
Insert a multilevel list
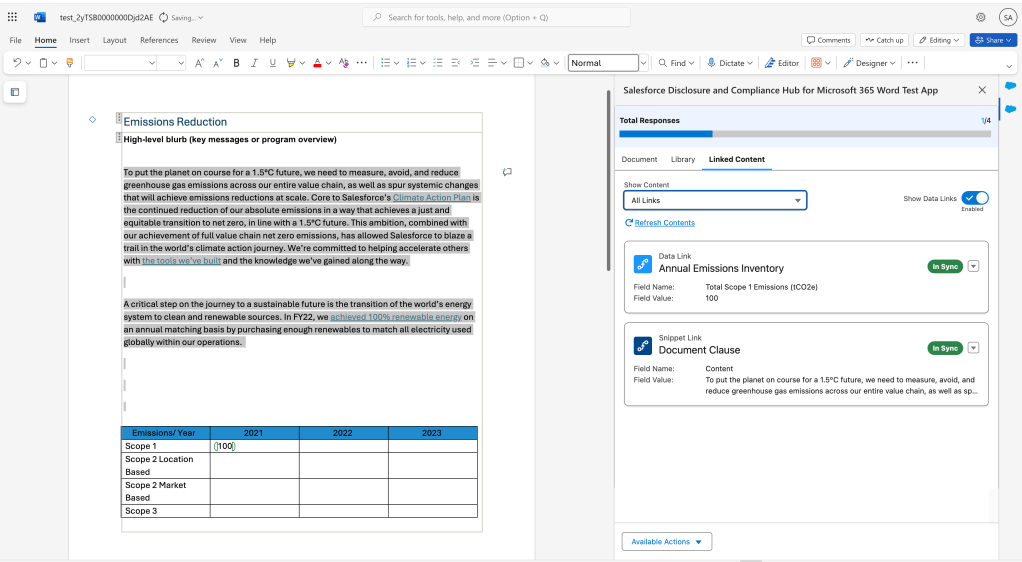tap(438, 63)
